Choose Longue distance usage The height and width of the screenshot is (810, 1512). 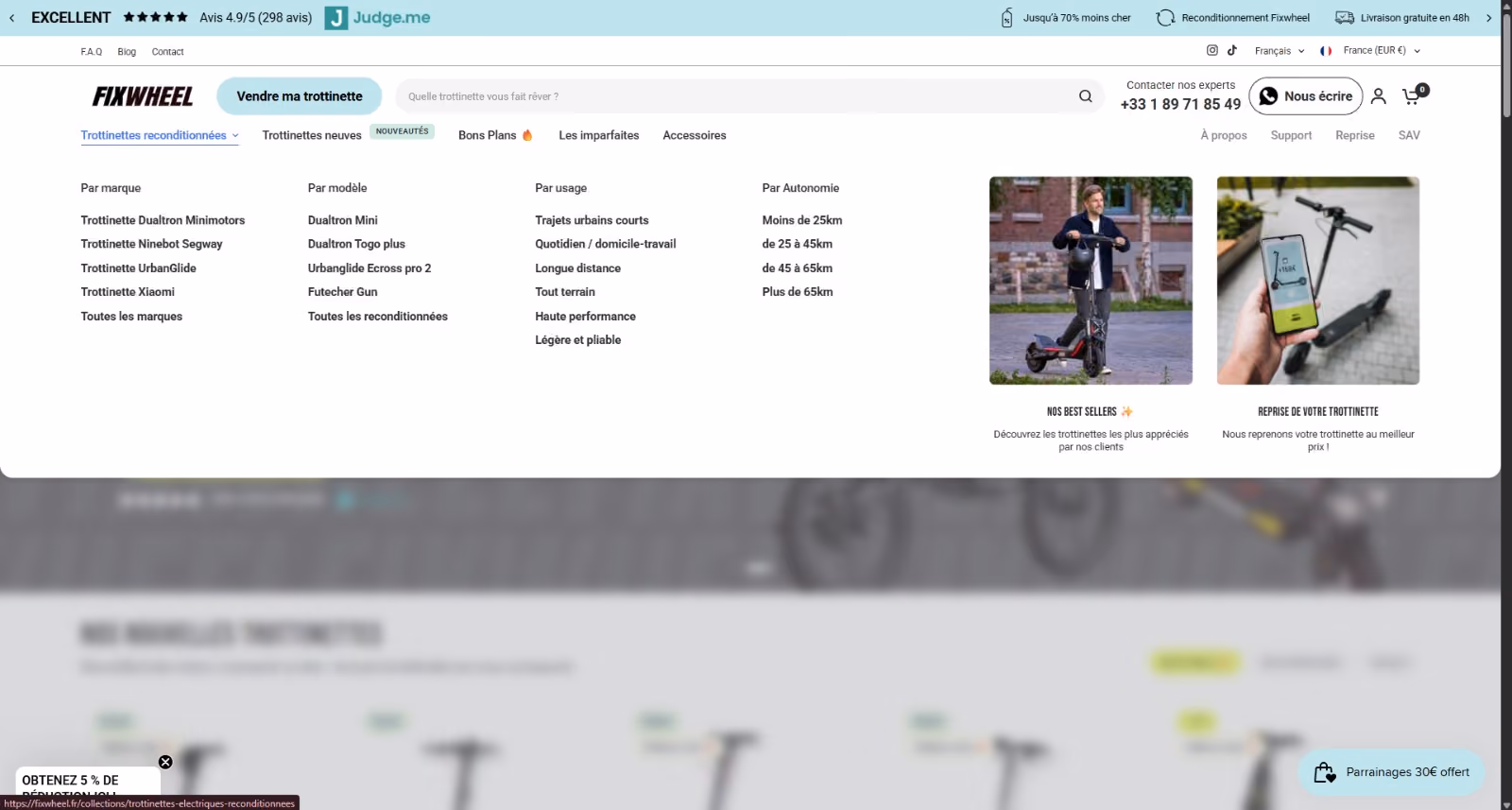click(x=577, y=268)
